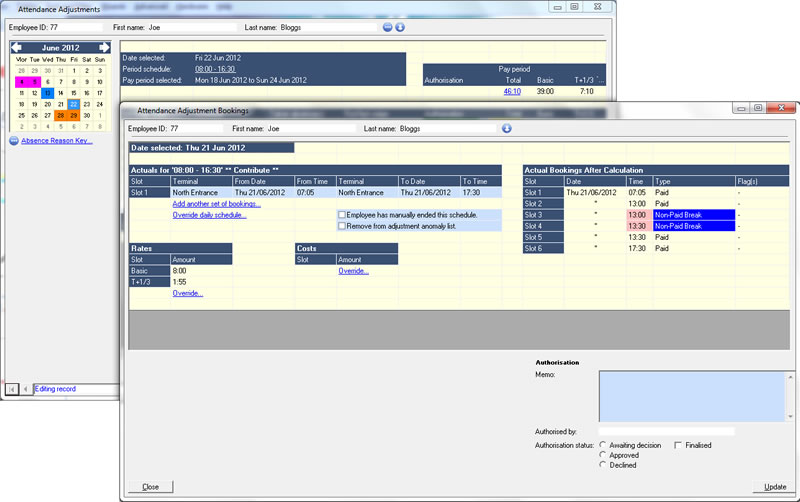Click the Absence Reason Key globe icon
The image size is (800, 502).
pyautogui.click(x=14, y=141)
